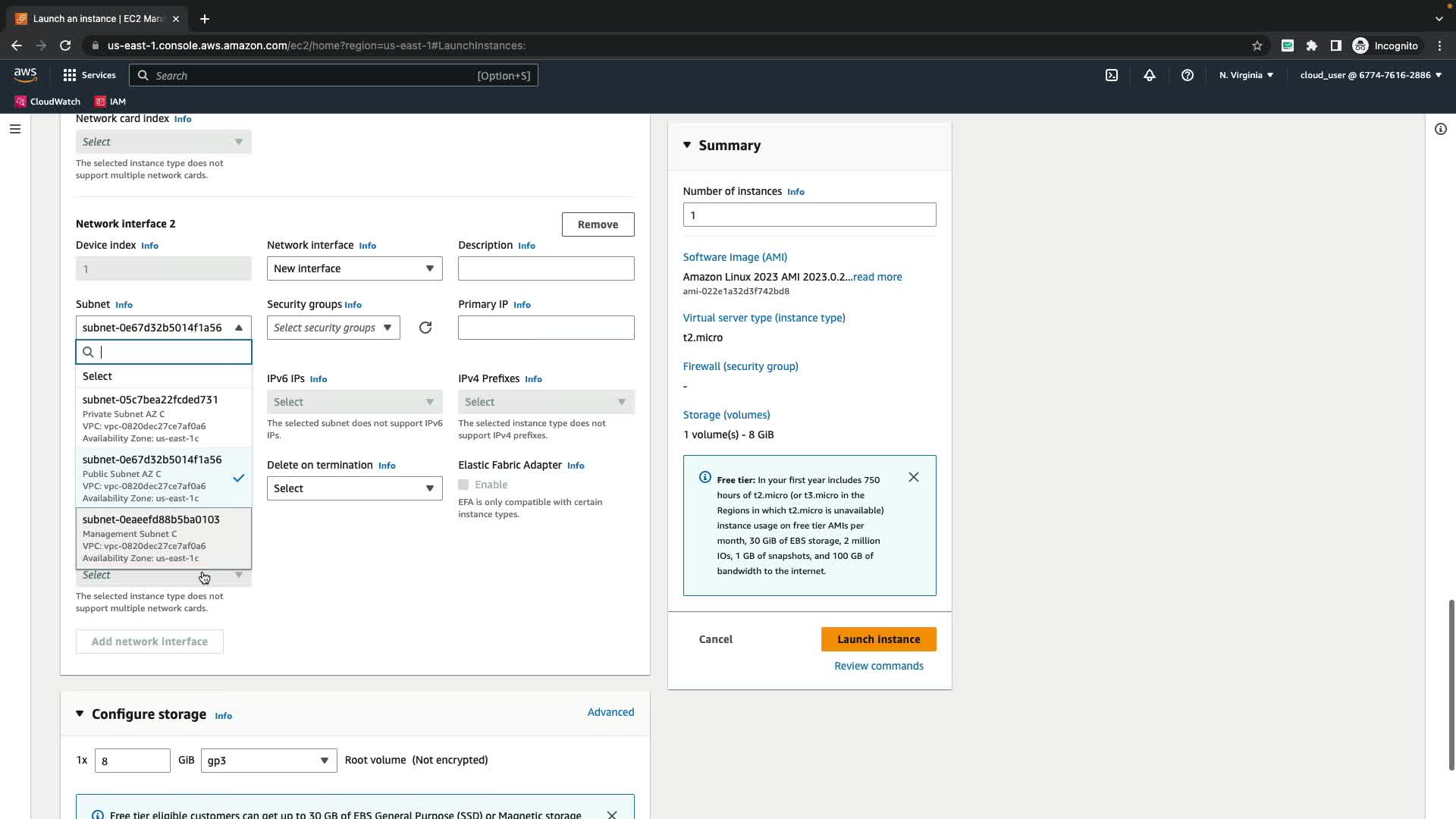Open the left hamburger navigation menu

[x=14, y=129]
